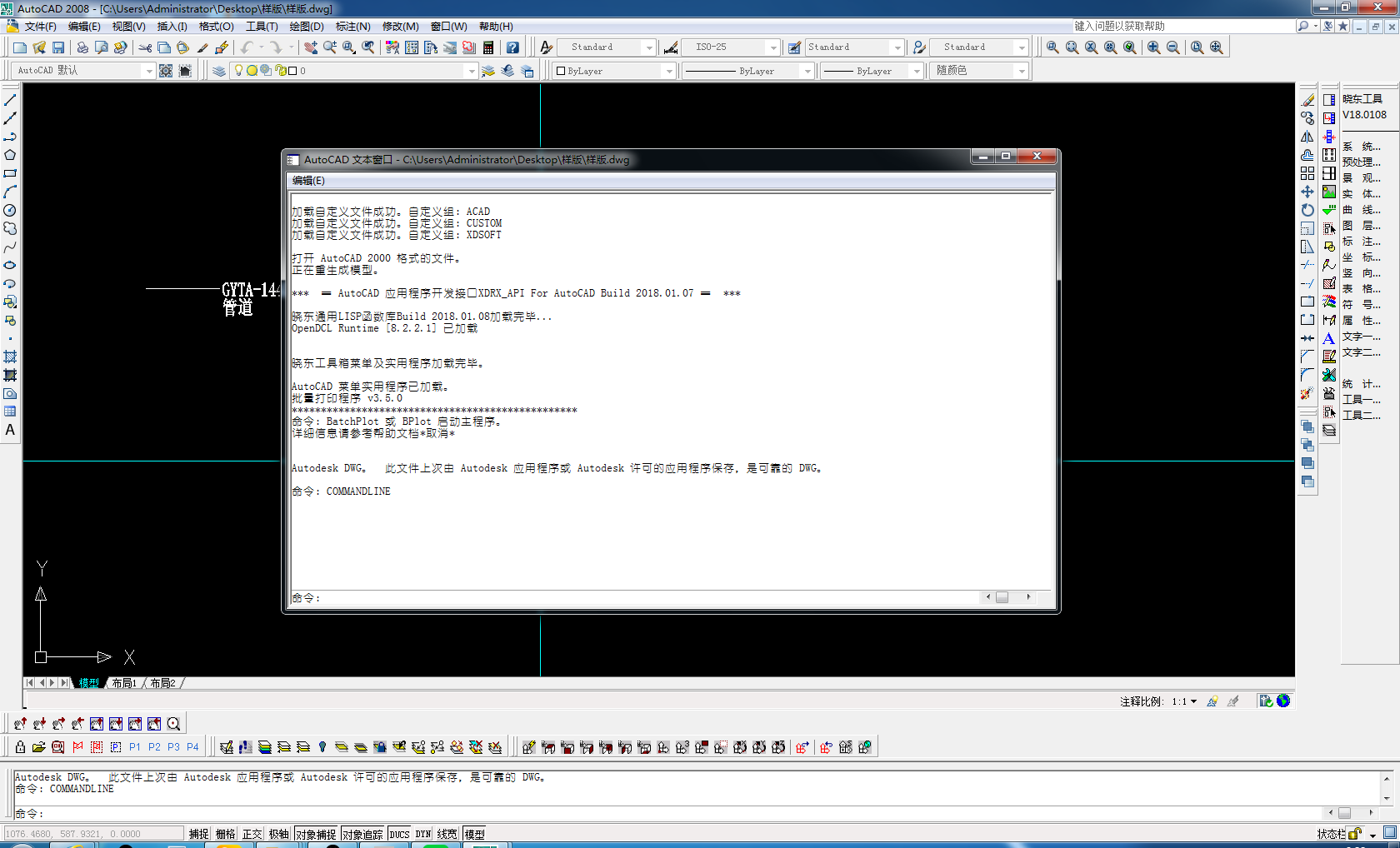Select the Polygon tool in the draw toolbar
Viewport: 1400px width, 848px height.
10,155
